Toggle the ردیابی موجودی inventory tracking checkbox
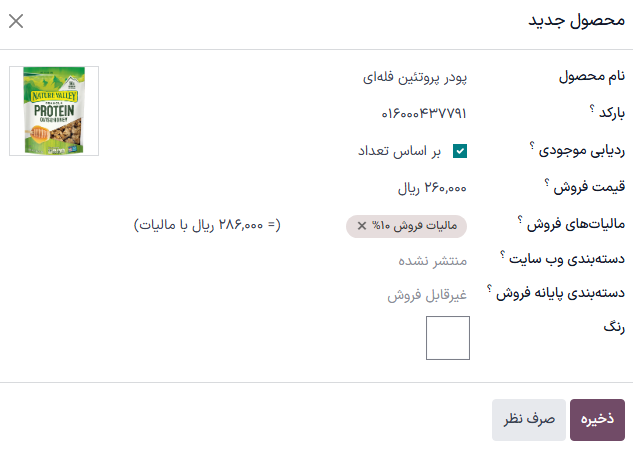The height and width of the screenshot is (450, 633). pyautogui.click(x=461, y=151)
